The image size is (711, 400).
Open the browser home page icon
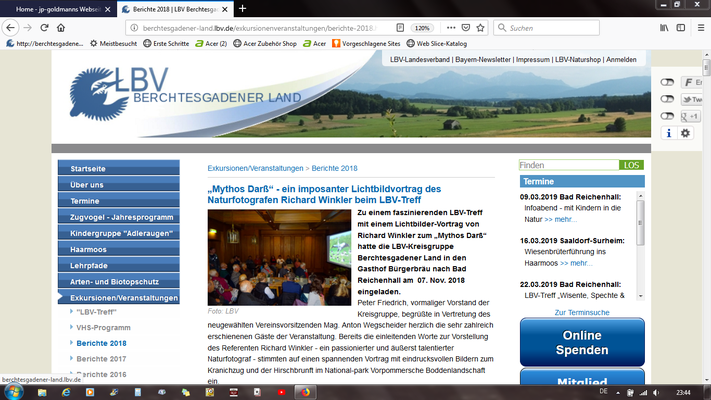point(61,28)
